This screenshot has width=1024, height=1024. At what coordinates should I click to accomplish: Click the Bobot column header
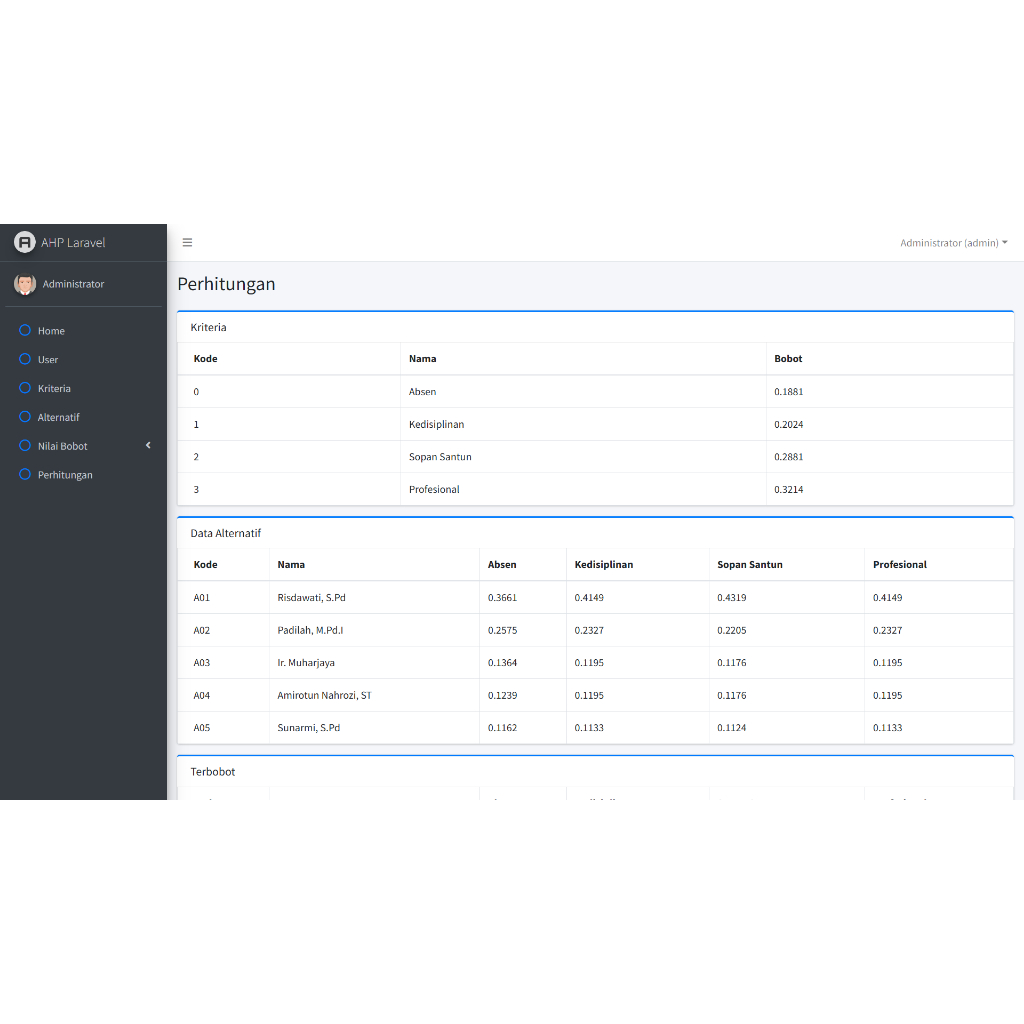pos(788,359)
